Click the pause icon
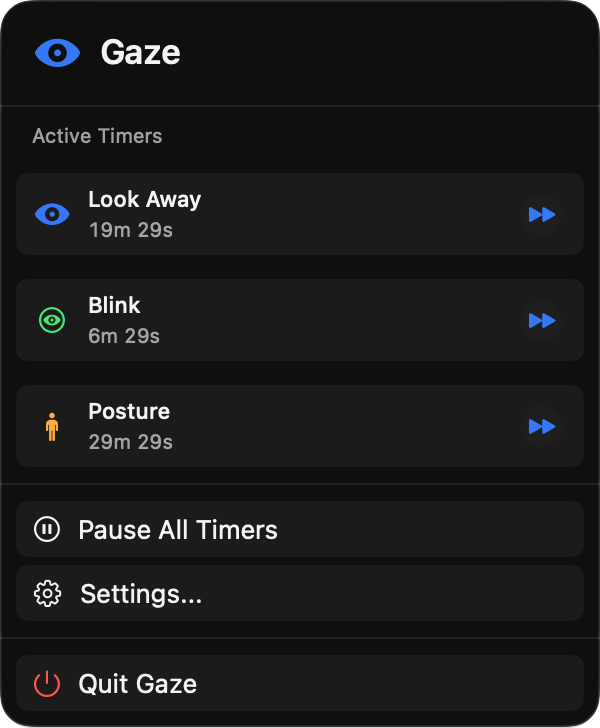Viewport: 600px width, 728px height. (x=47, y=529)
